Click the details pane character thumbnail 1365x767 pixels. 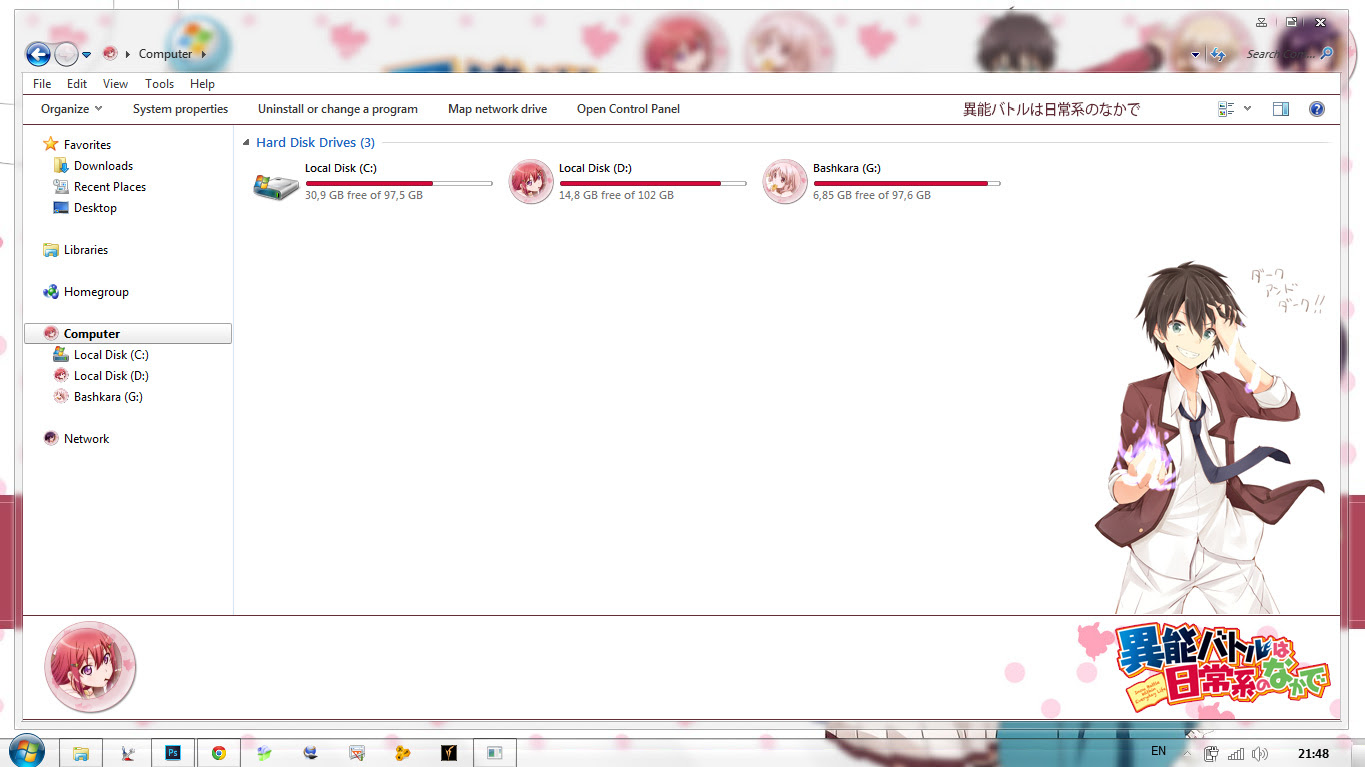(x=90, y=667)
